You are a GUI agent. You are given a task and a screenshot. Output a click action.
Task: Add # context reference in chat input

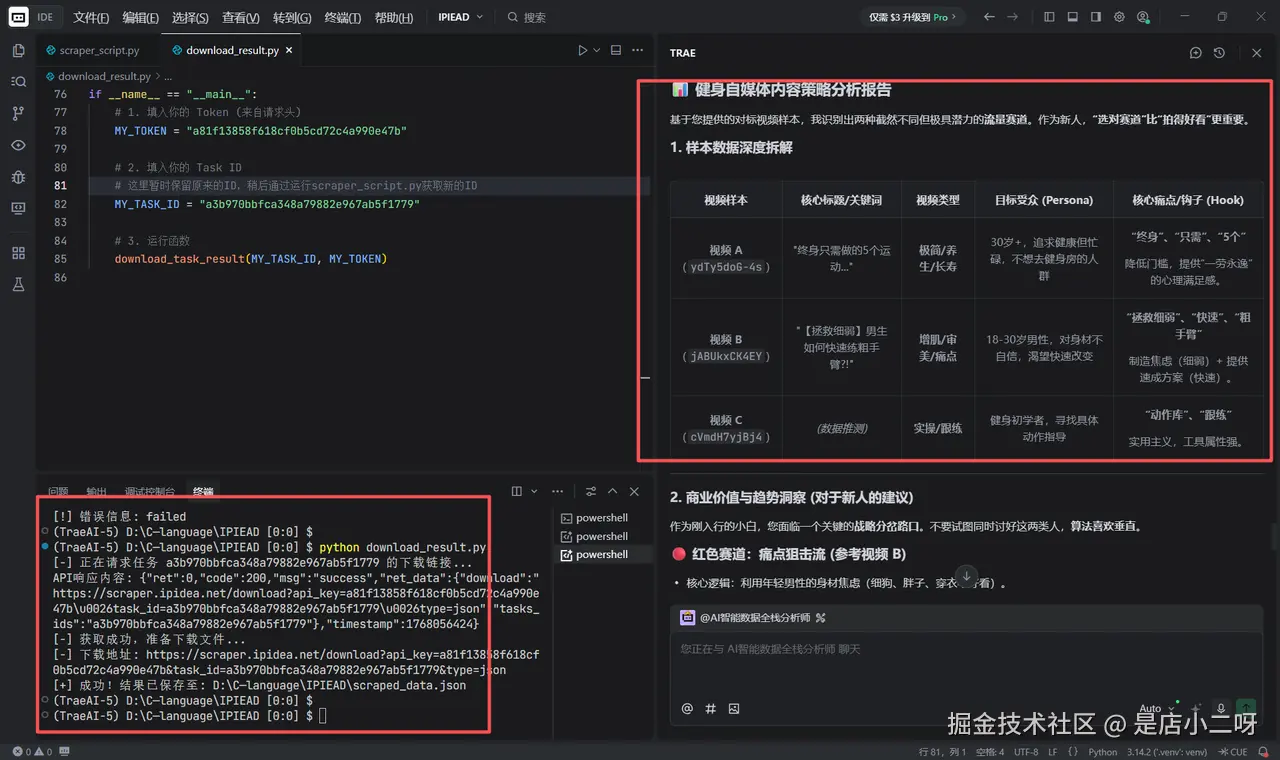(711, 708)
